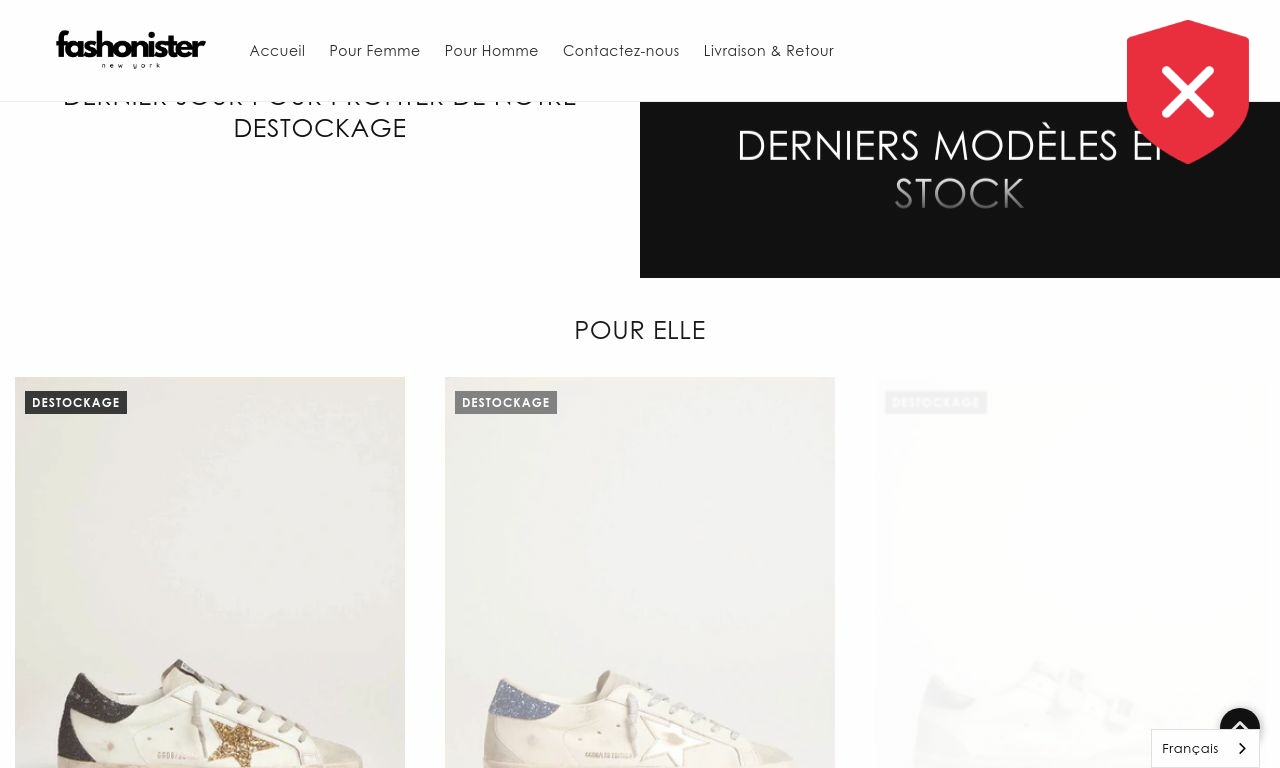
Task: Go to the Accueil menu item
Action: coord(277,51)
